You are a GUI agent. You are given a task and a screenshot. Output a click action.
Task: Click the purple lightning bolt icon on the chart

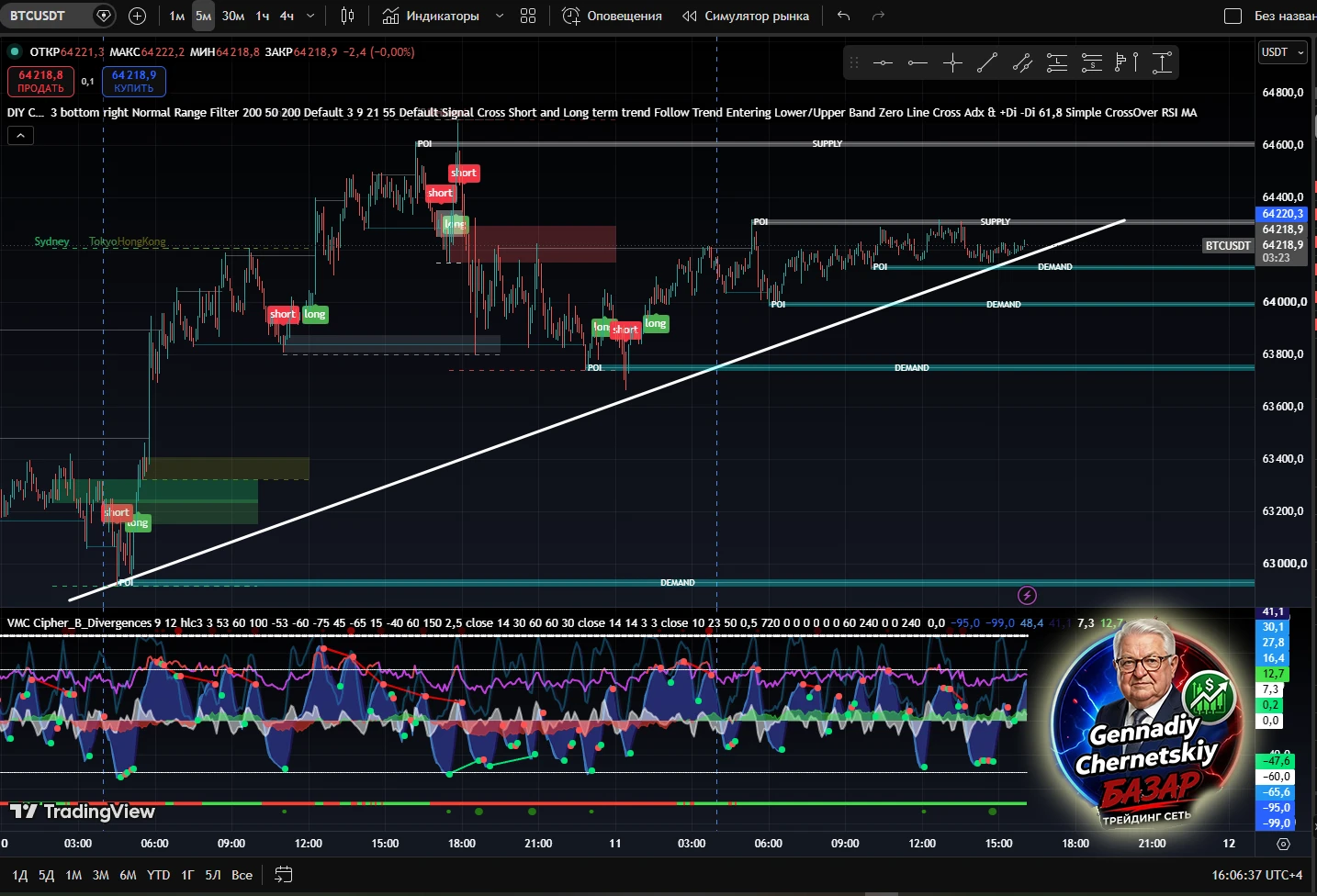[x=1028, y=596]
